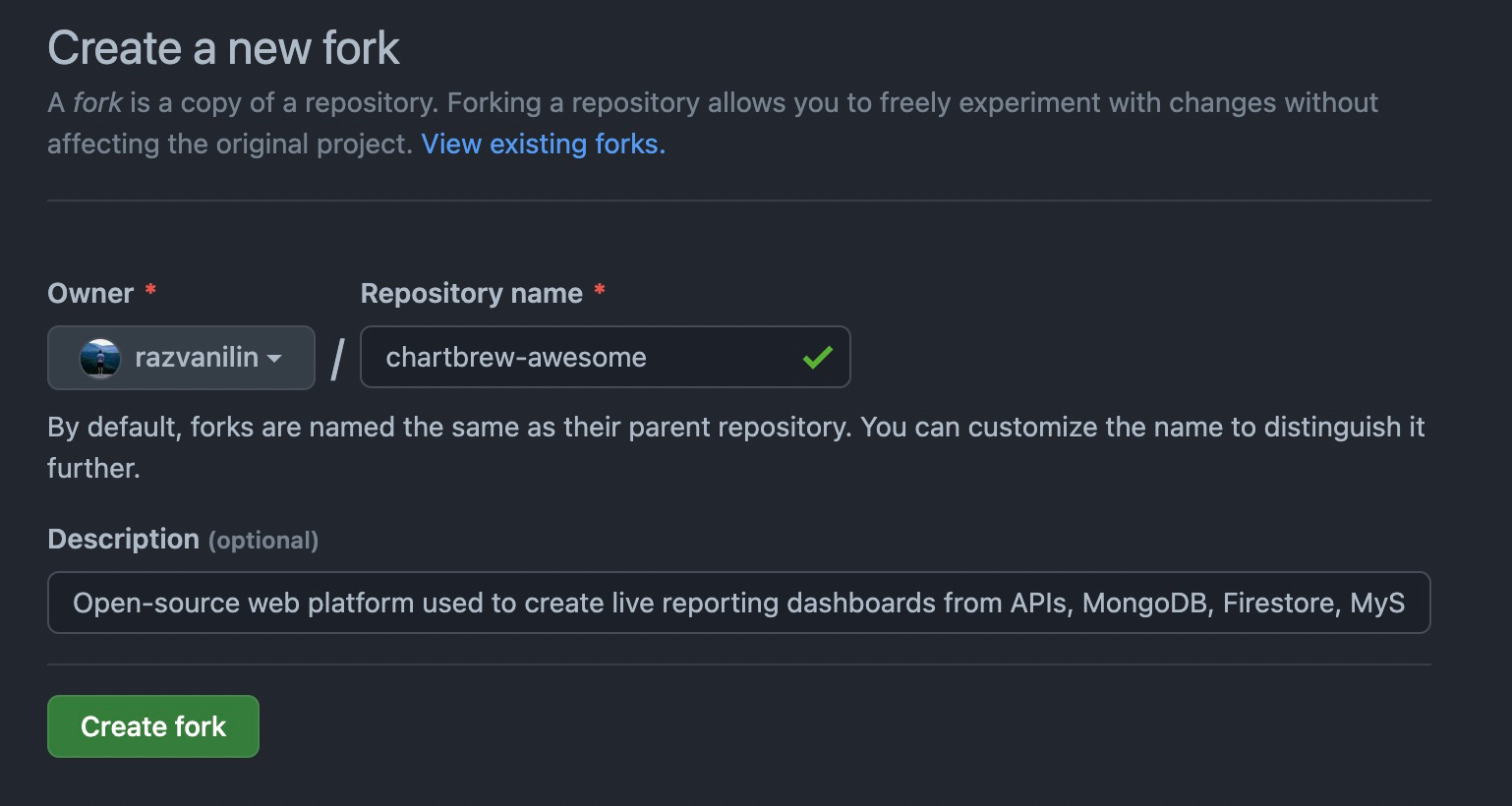
Task: Click the divider line above Create fork
Action: (737, 664)
